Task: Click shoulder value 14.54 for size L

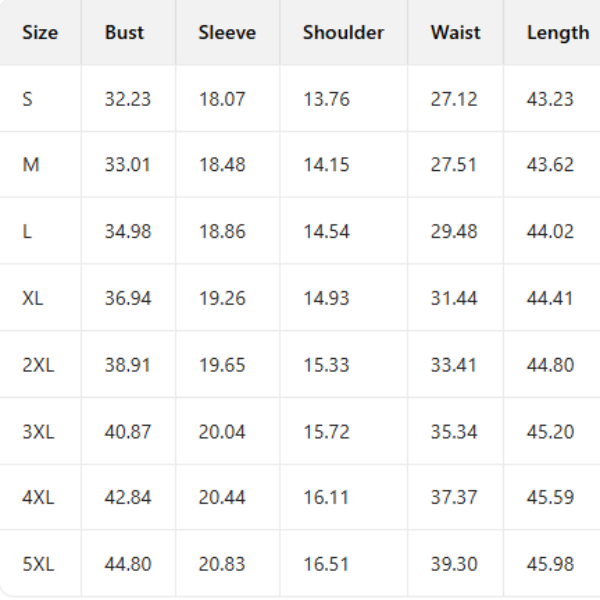Action: click(x=327, y=232)
